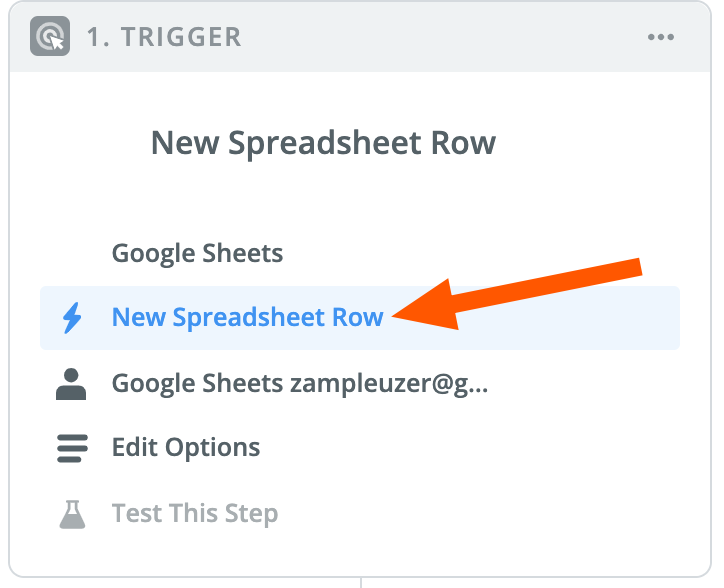Click the trigger cursor icon in header
This screenshot has height=588, width=724.
(48, 38)
